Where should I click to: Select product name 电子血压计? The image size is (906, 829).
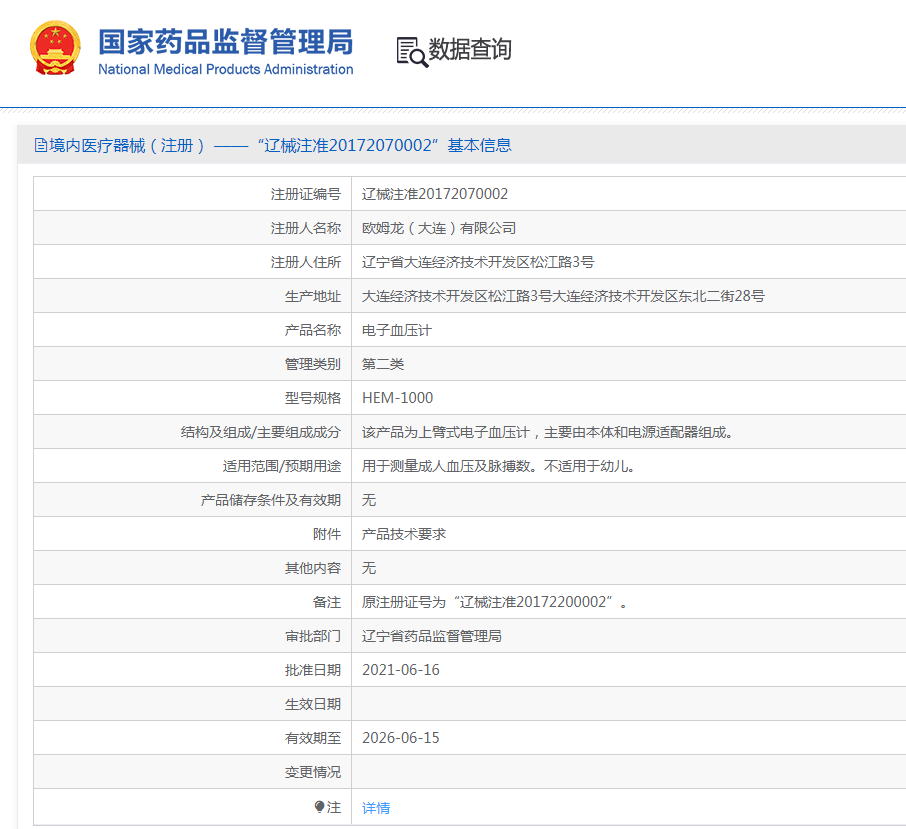click(397, 330)
